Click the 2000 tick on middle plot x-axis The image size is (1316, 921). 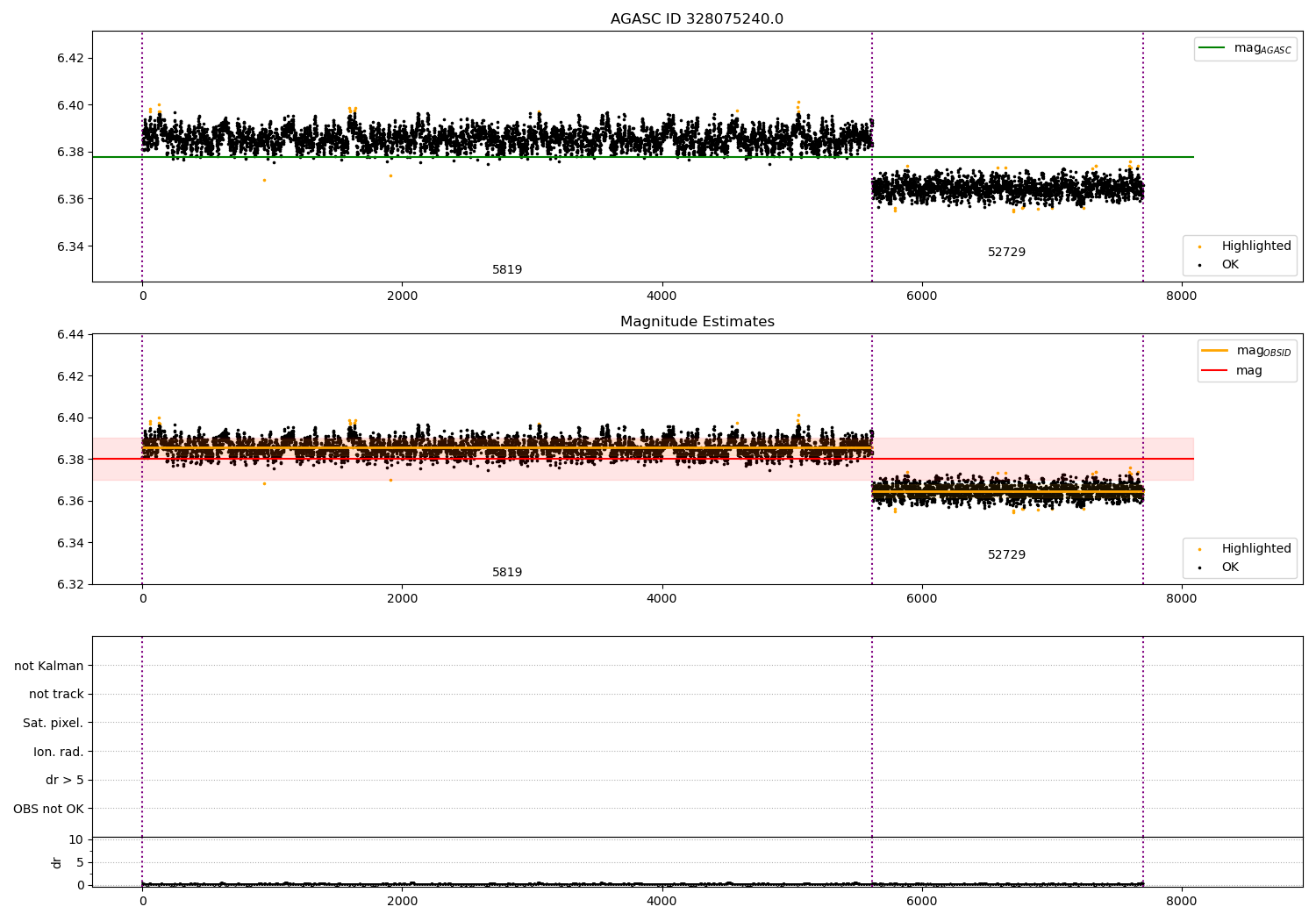point(402,598)
